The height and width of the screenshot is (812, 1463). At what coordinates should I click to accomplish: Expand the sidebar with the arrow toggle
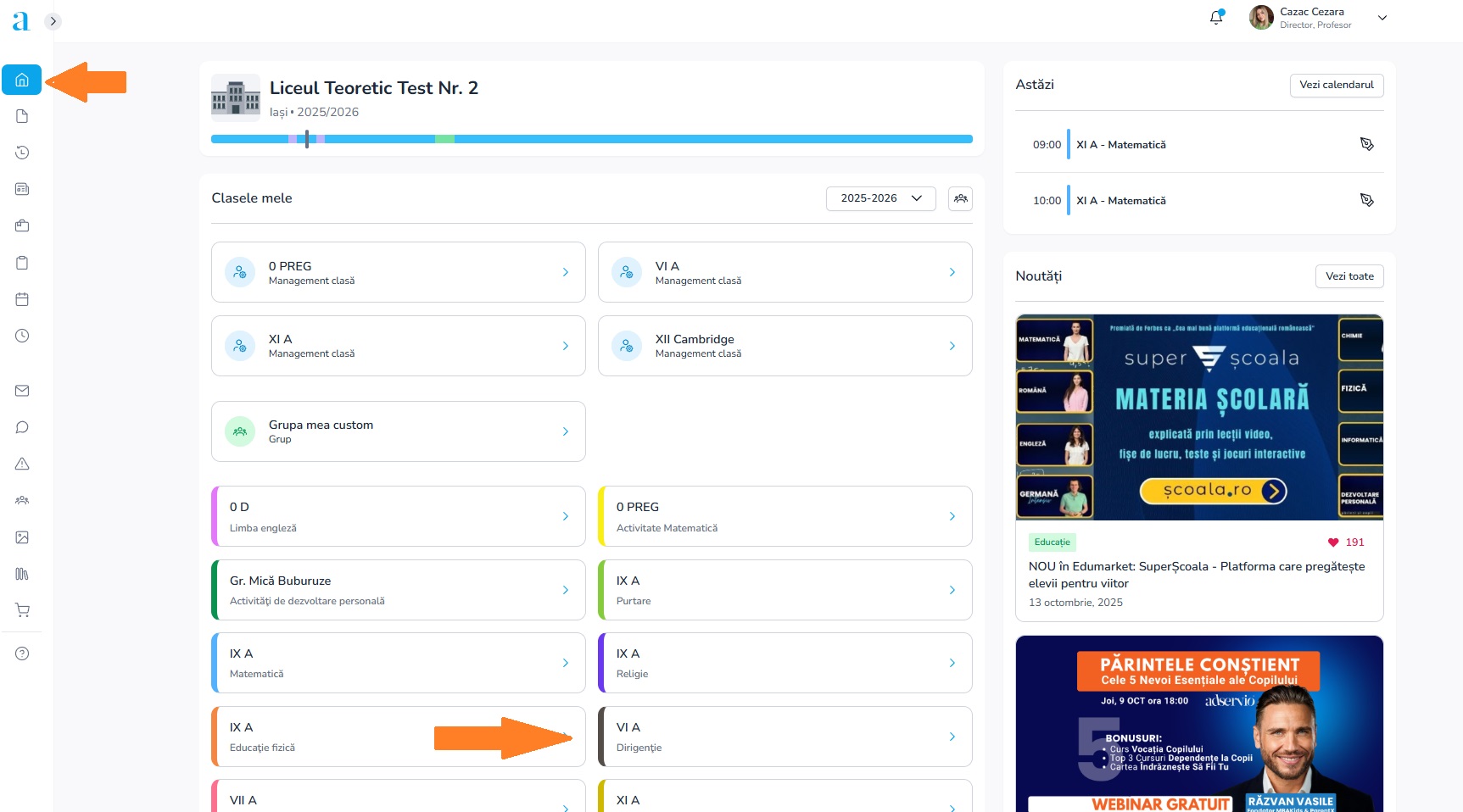point(53,21)
